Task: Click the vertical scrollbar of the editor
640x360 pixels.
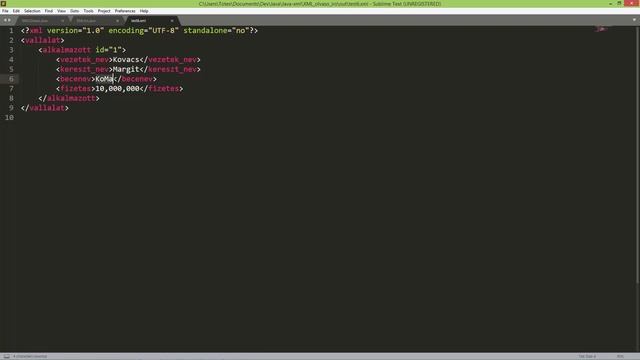Action: [x=638, y=155]
